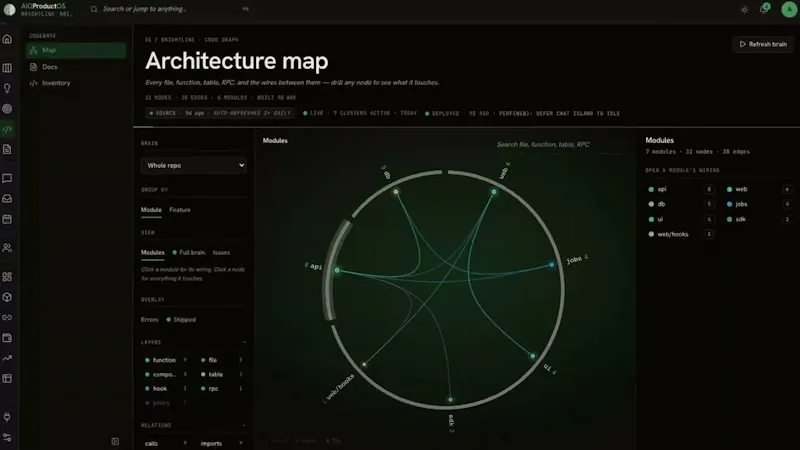This screenshot has width=800, height=450.
Task: Select the highlighted code brackets sidebar icon
Action: click(7, 129)
